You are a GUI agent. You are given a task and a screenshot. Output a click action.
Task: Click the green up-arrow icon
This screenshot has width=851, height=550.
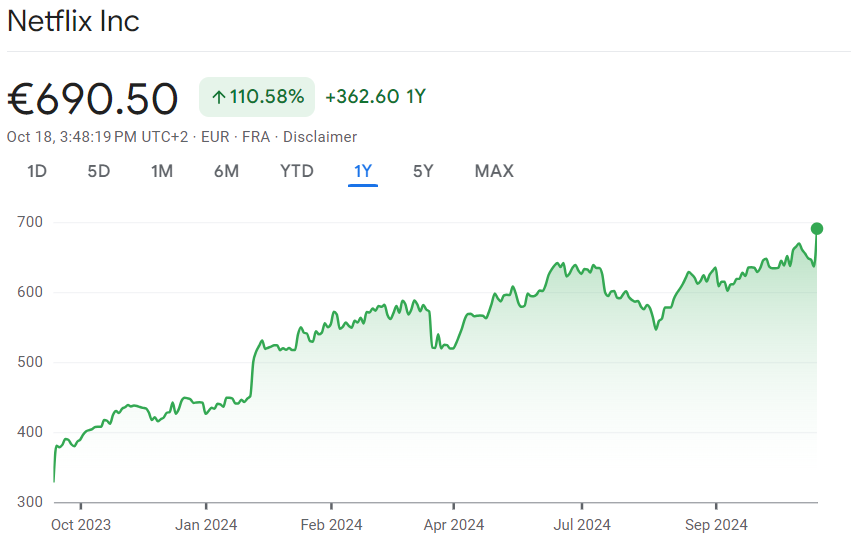coord(219,97)
